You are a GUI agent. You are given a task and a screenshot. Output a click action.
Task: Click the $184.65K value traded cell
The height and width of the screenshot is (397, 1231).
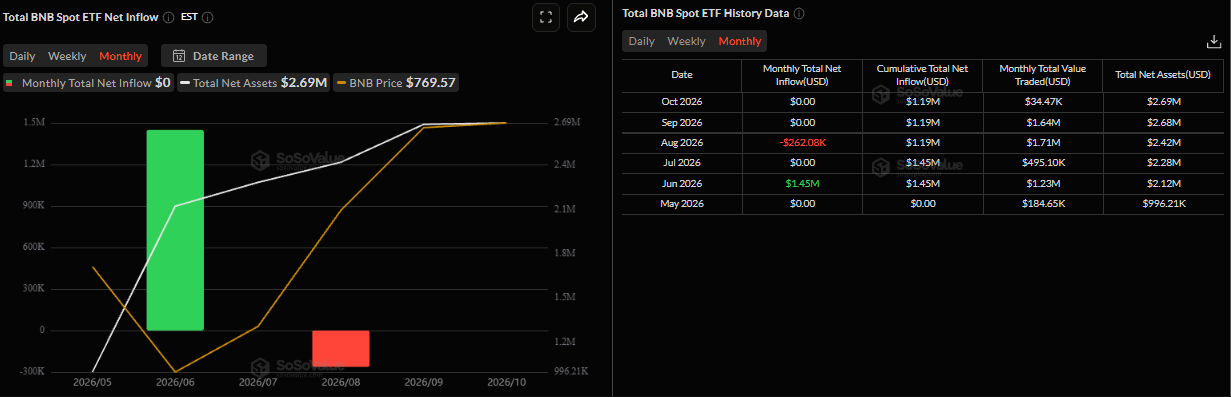click(x=1042, y=204)
